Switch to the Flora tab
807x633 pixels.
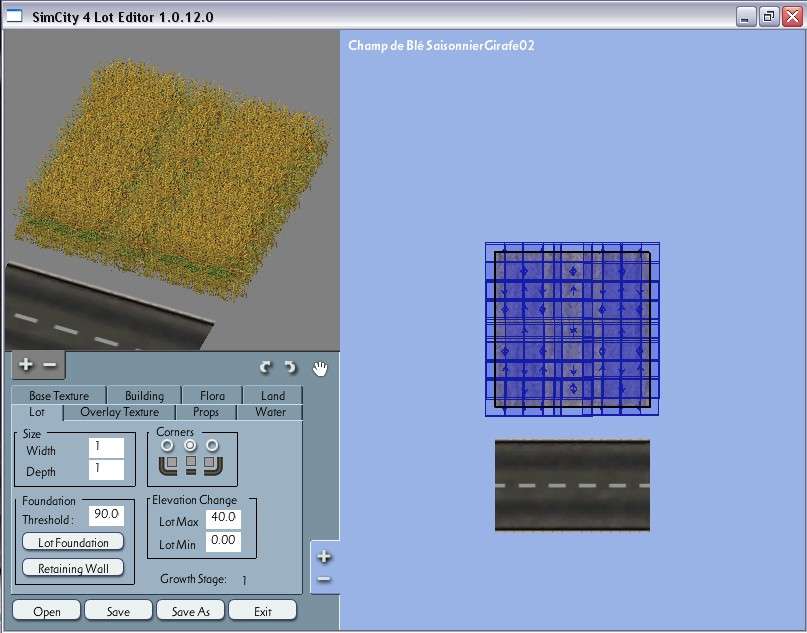click(212, 395)
